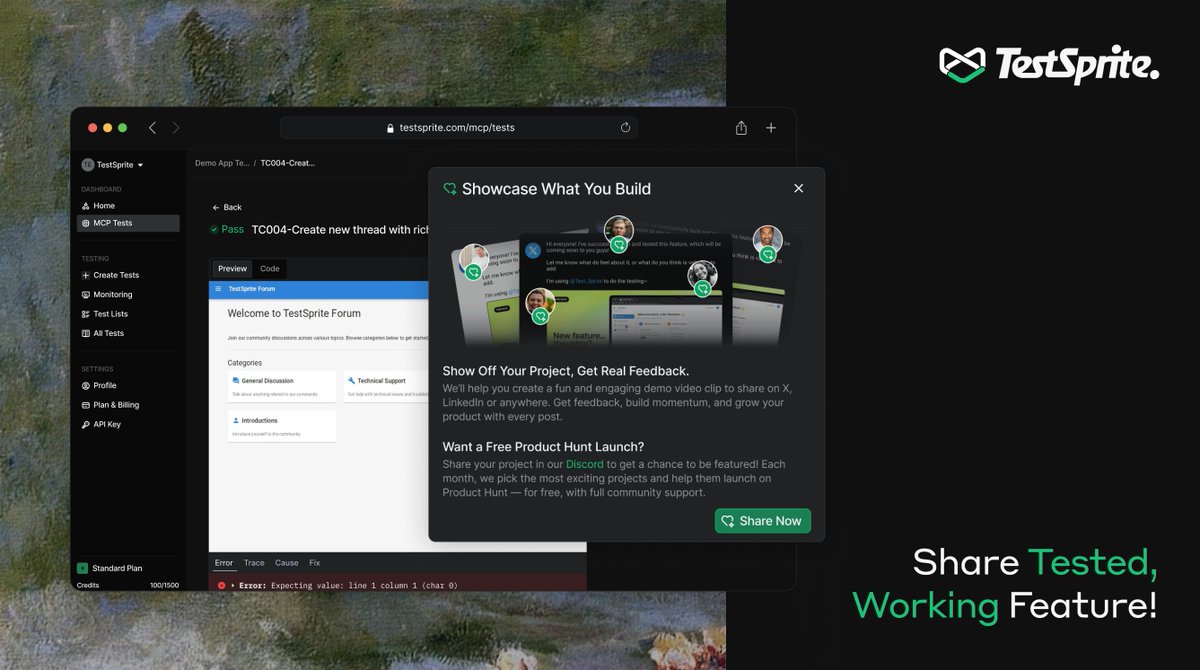Select the Cause tab
The width and height of the screenshot is (1200, 670).
(286, 563)
